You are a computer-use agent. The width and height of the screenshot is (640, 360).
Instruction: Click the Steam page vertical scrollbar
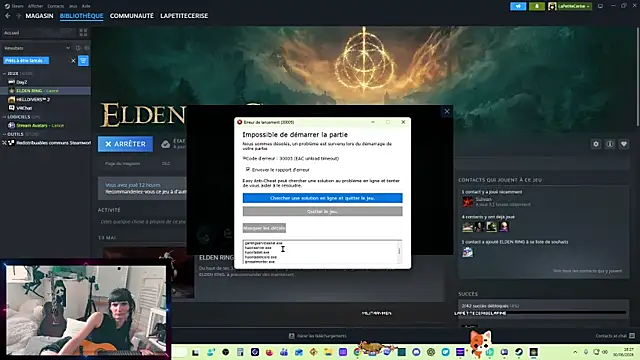tap(638, 78)
